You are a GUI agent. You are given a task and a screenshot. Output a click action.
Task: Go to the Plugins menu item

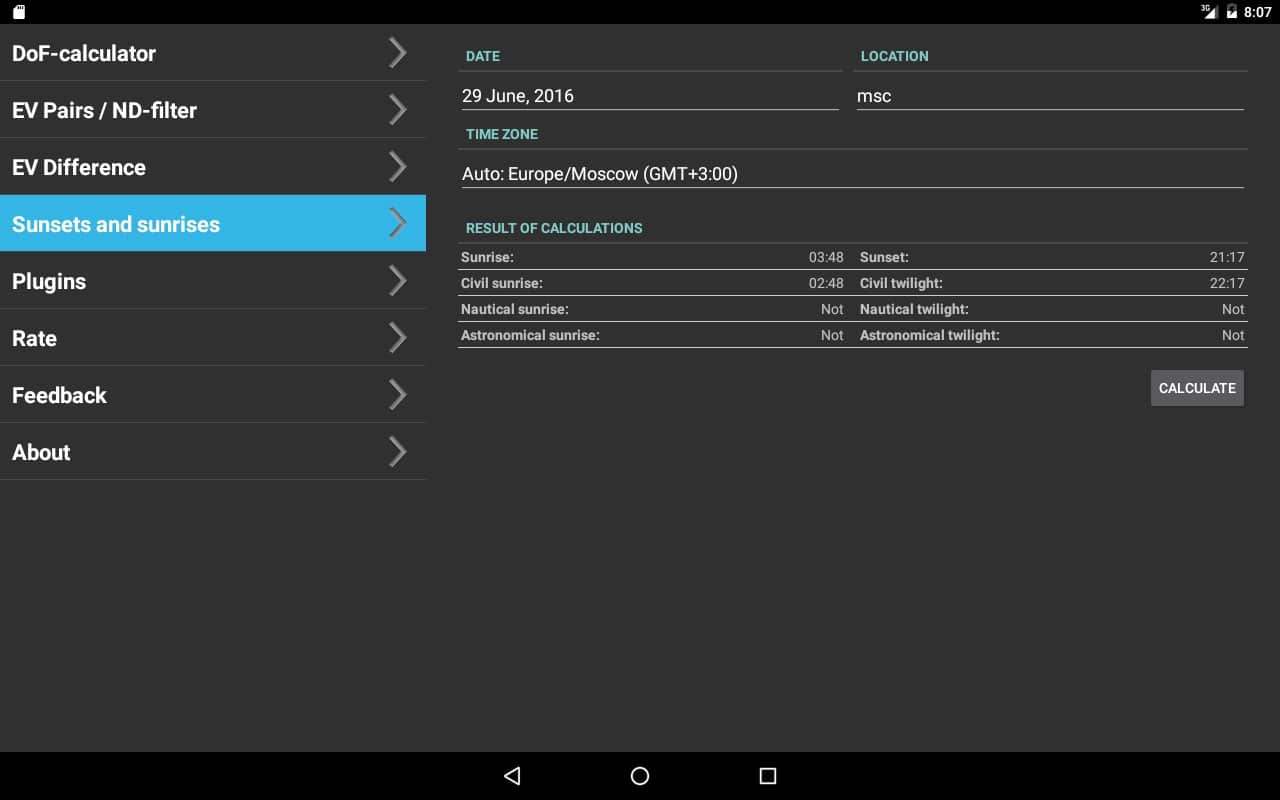coord(190,281)
